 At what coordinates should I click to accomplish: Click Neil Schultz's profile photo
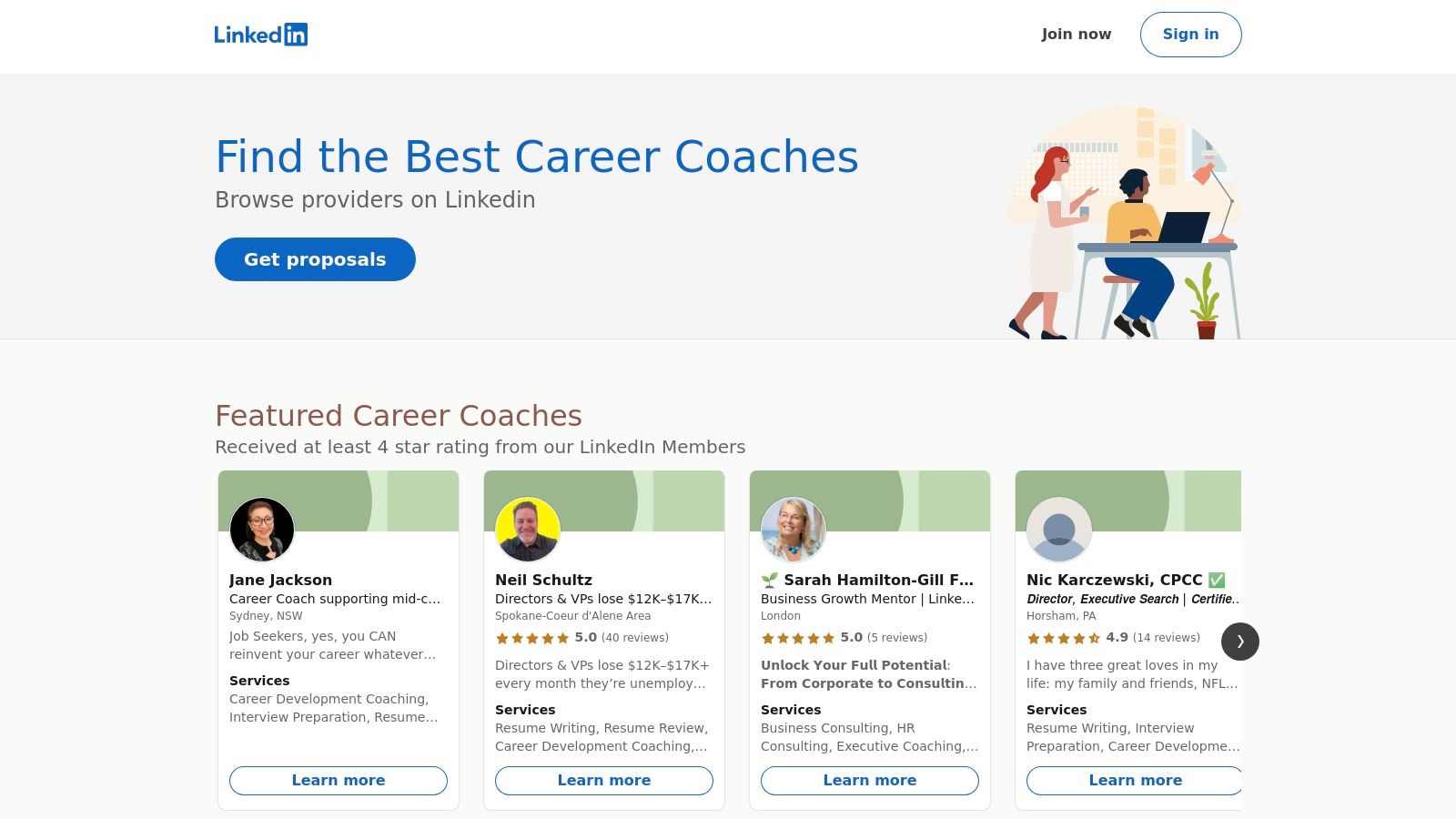528,530
